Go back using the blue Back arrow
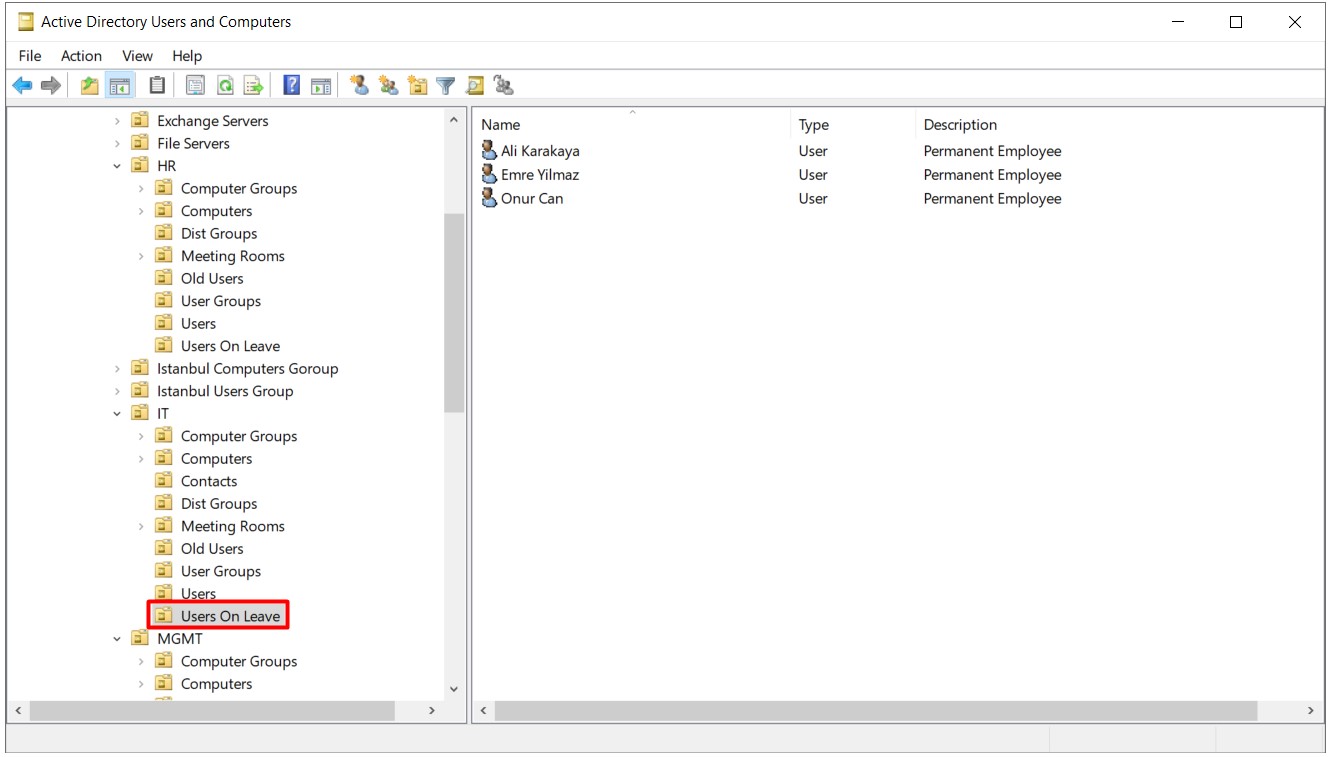The image size is (1329, 757). point(22,86)
